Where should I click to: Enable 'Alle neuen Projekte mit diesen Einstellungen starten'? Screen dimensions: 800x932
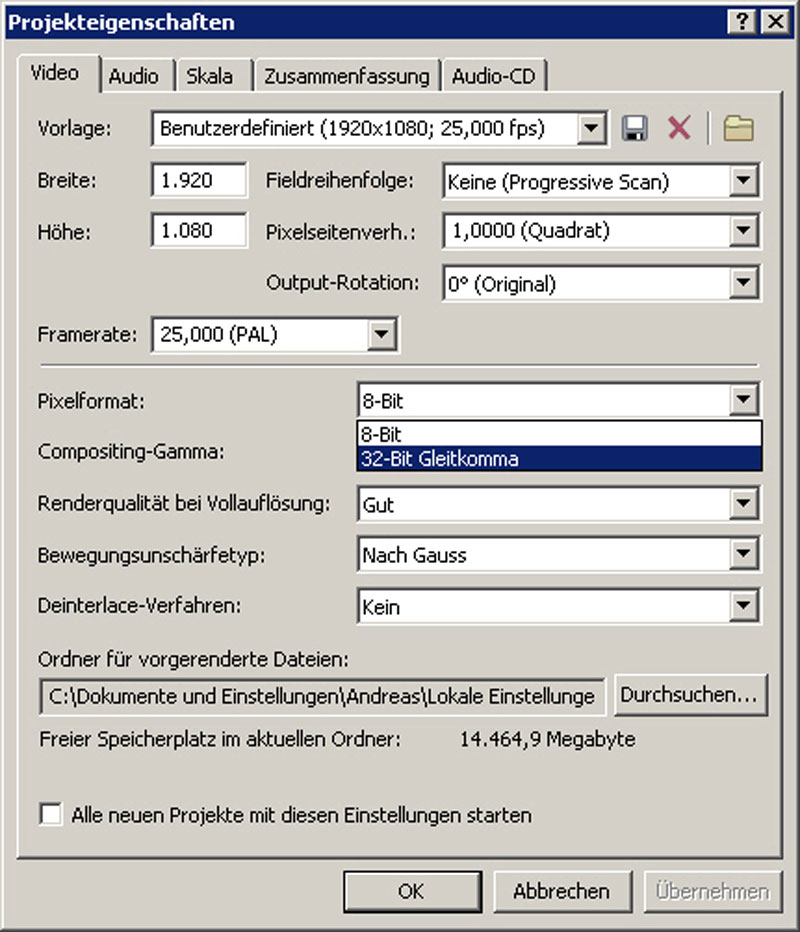pos(50,814)
